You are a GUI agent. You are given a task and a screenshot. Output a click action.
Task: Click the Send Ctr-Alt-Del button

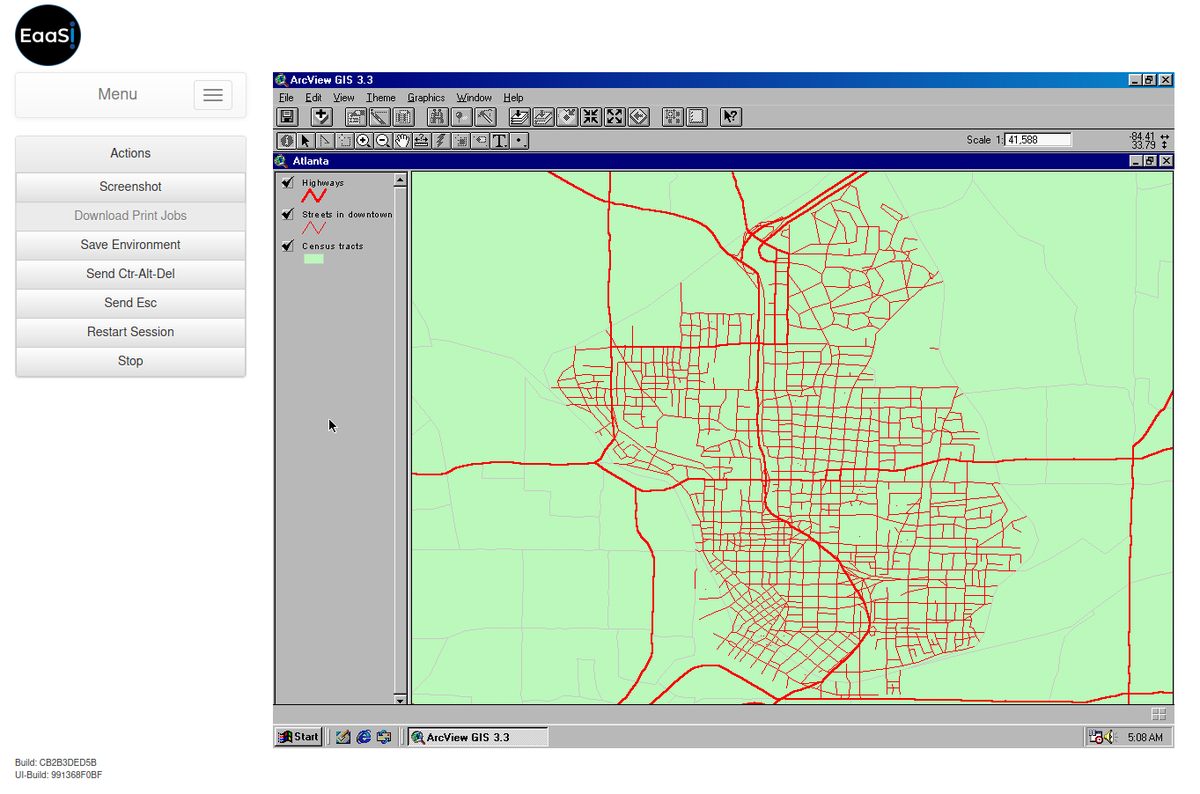click(x=130, y=274)
